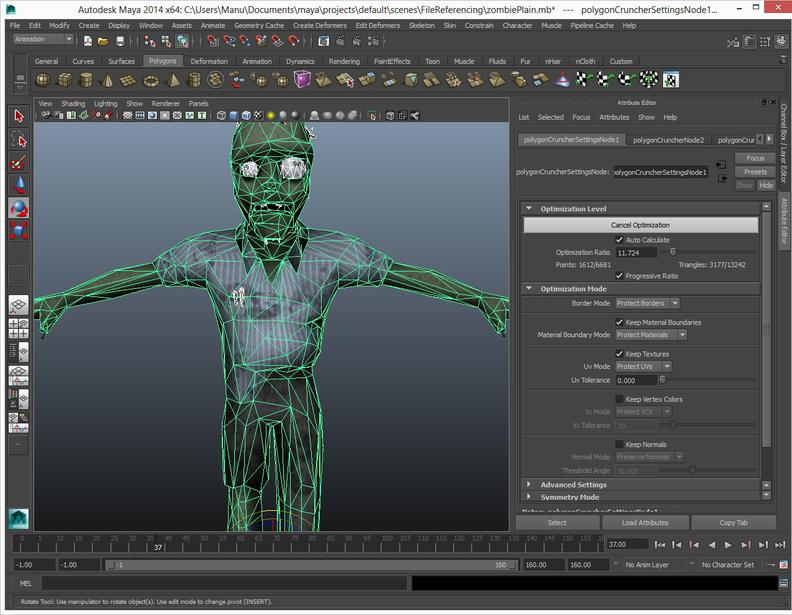
Task: Create a polygon cube from the shelf
Action: (x=65, y=80)
